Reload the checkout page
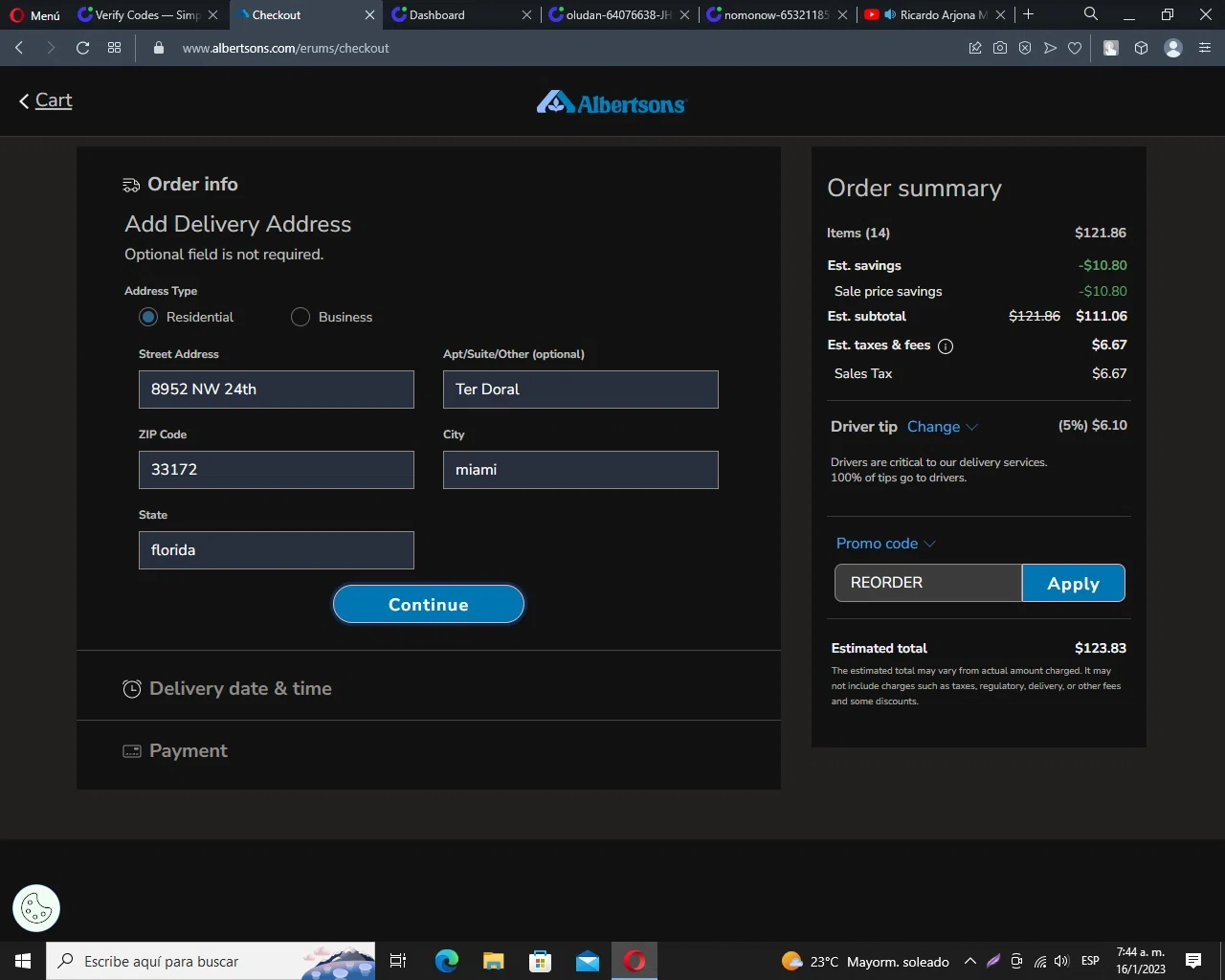This screenshot has width=1225, height=980. pos(82,48)
